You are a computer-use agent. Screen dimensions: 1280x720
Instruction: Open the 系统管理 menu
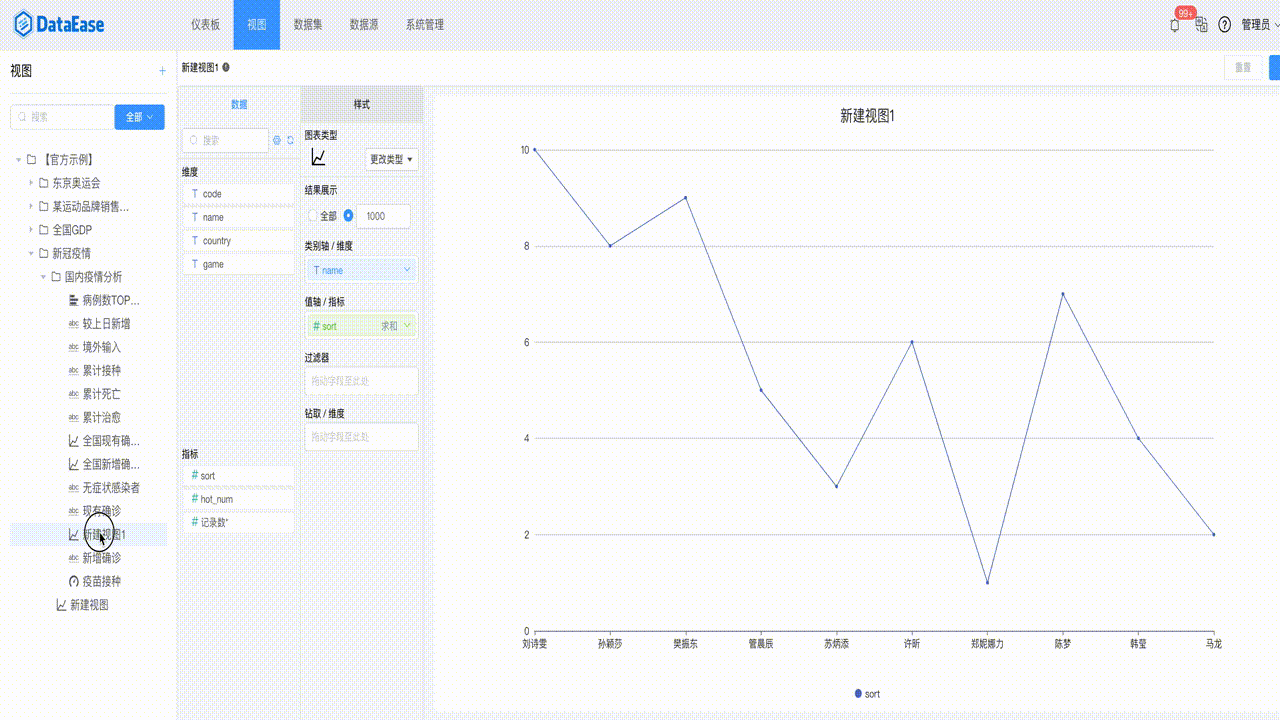[x=425, y=25]
